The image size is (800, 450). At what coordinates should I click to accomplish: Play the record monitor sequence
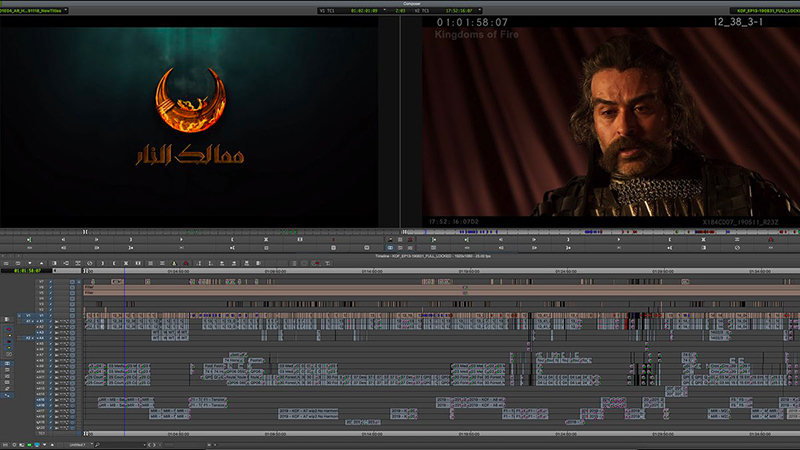coord(618,239)
